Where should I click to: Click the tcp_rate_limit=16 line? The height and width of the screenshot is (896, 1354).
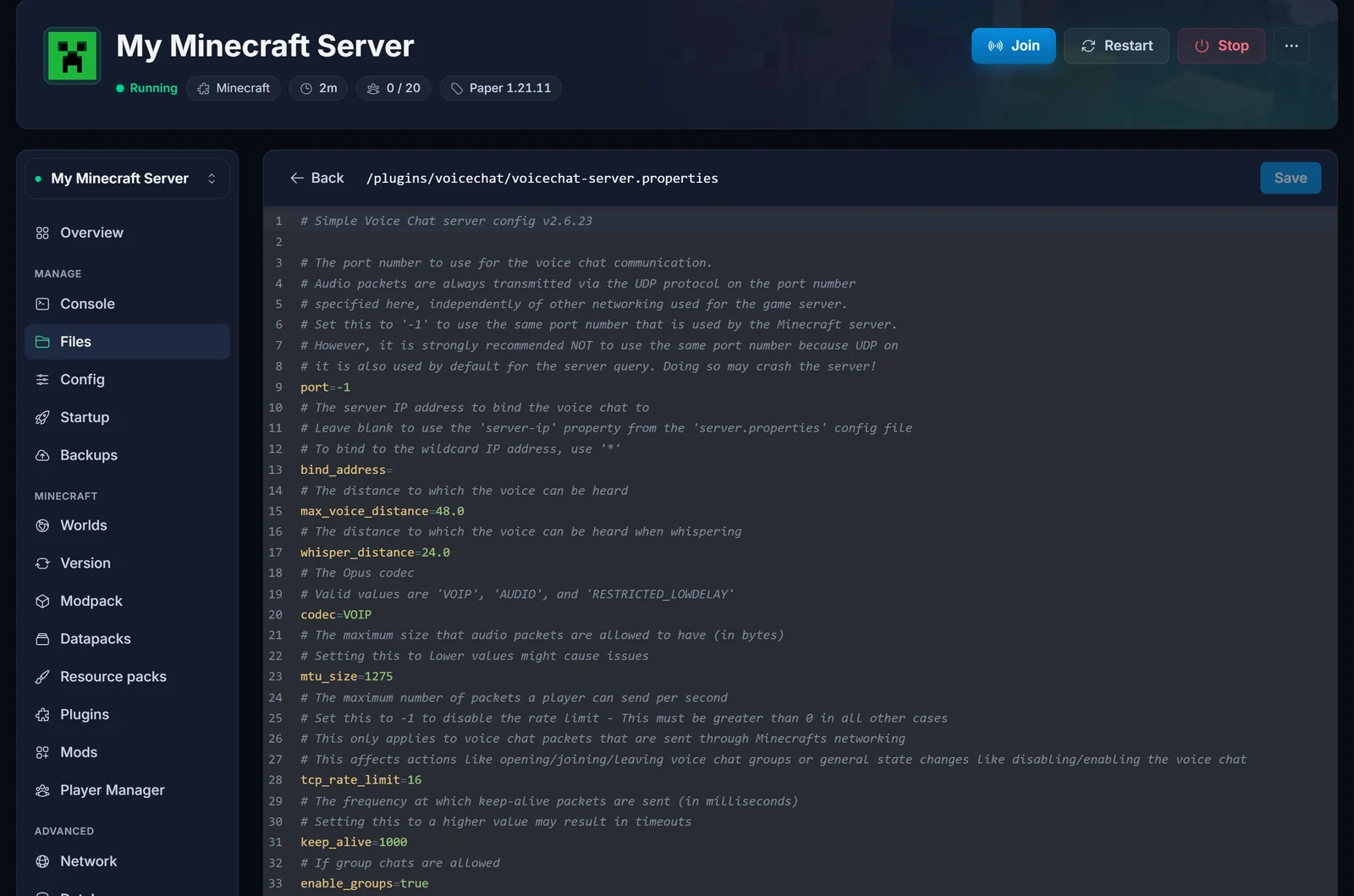pyautogui.click(x=361, y=780)
